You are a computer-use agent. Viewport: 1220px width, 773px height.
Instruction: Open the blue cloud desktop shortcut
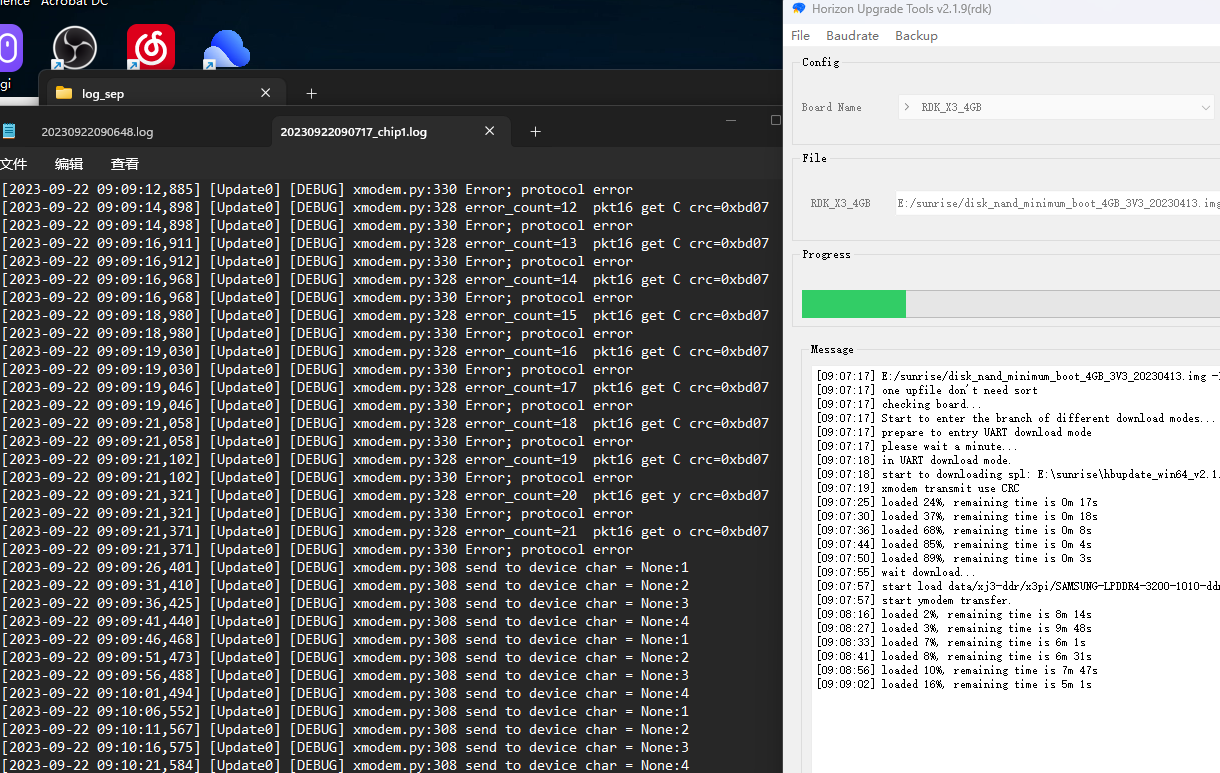(x=226, y=48)
